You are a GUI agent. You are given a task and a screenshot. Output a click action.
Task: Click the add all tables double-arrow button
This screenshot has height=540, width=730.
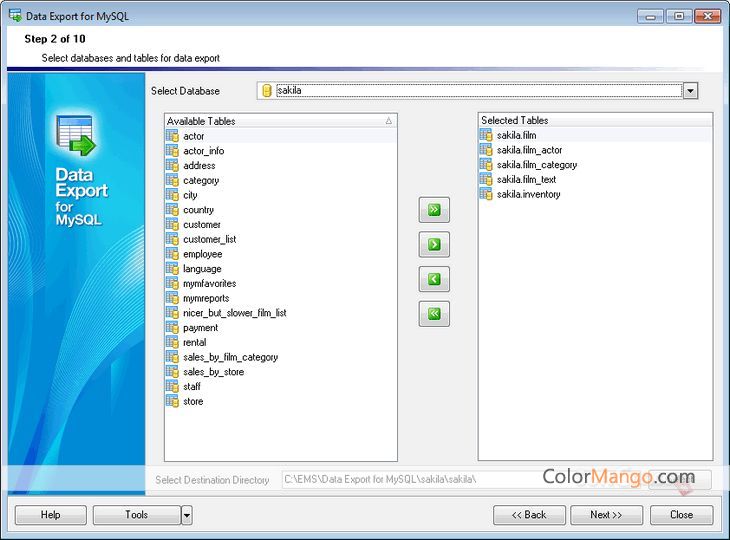click(x=434, y=210)
